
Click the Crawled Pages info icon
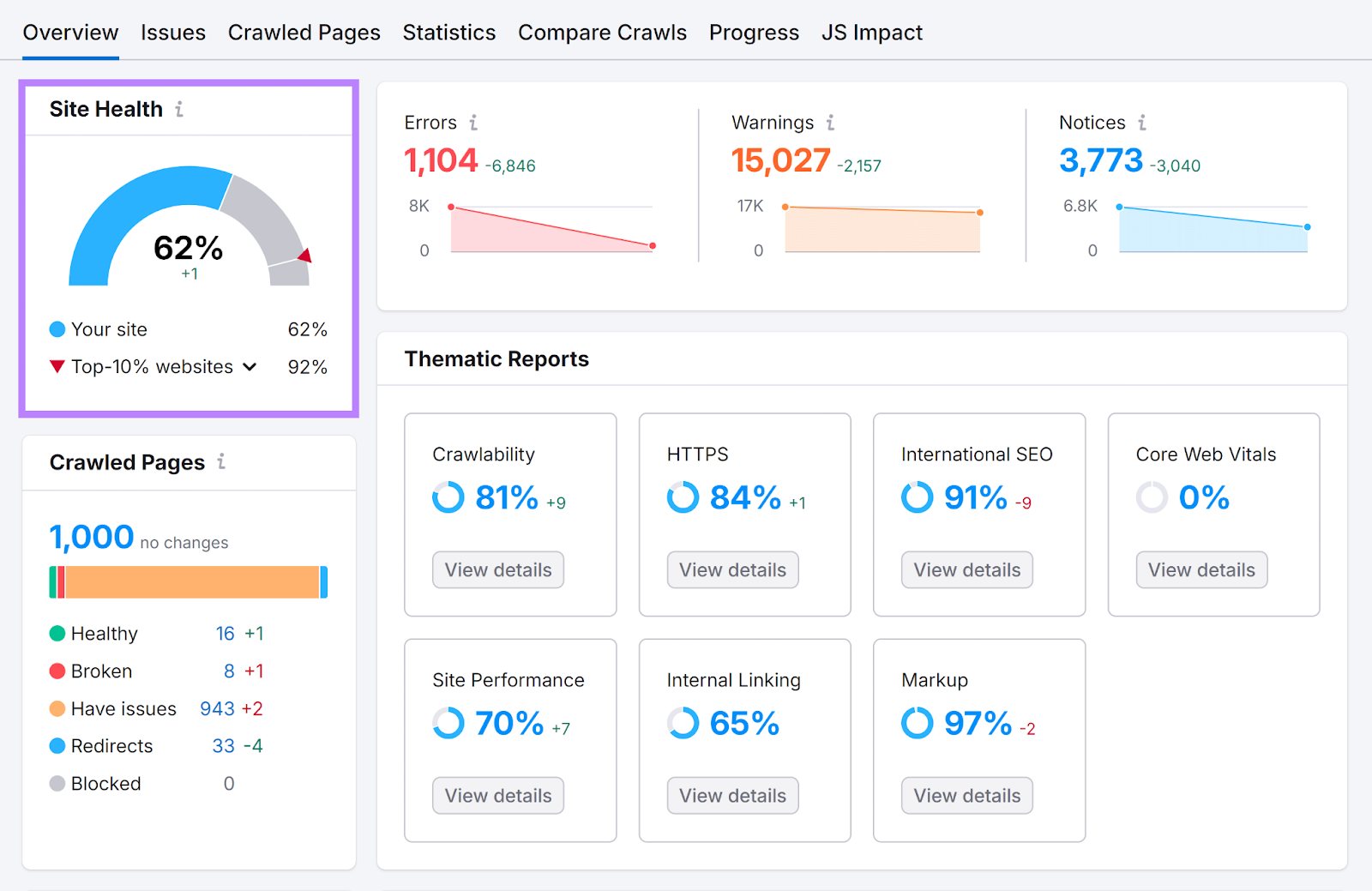click(222, 462)
